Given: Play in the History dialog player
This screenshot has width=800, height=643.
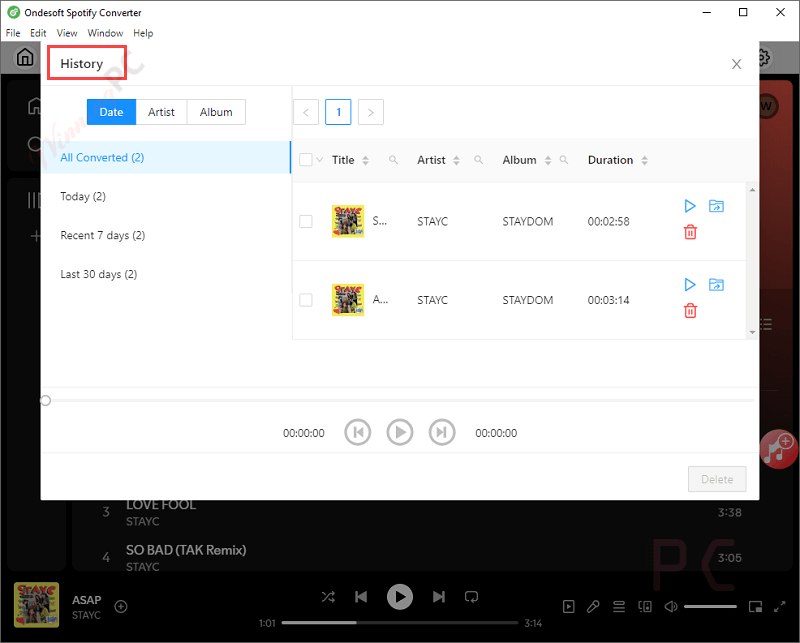Looking at the screenshot, I should [x=399, y=433].
